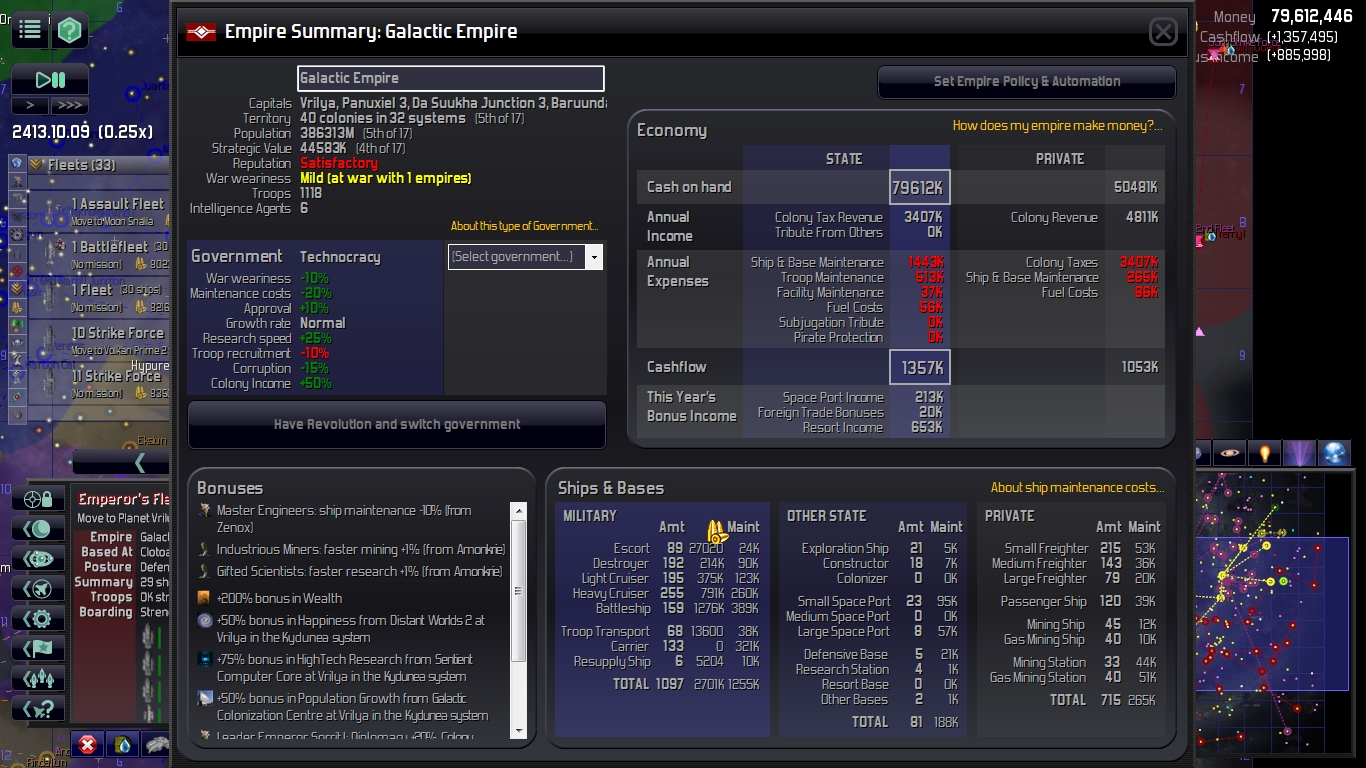
Task: Open How does my empire make money link
Action: 1057,126
